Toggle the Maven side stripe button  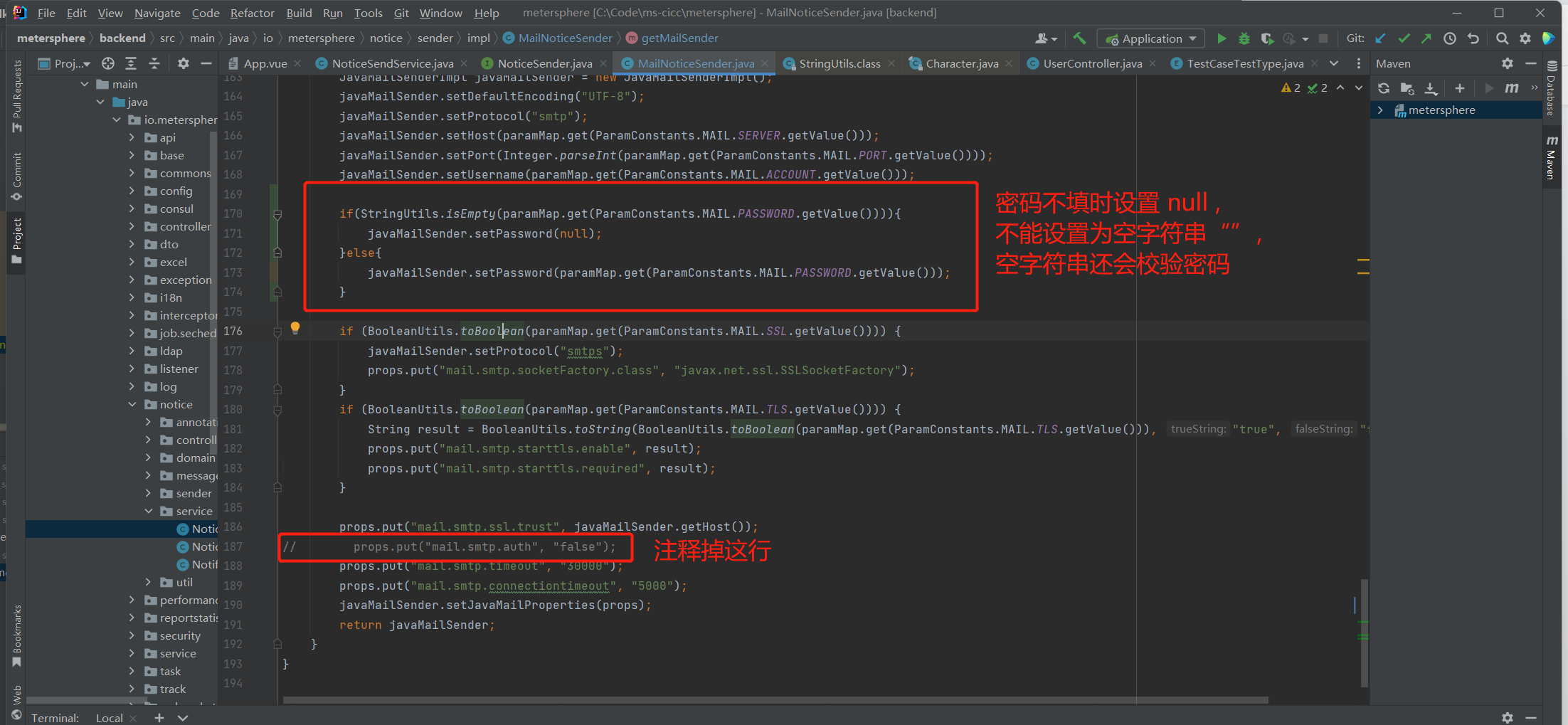pyautogui.click(x=1552, y=157)
